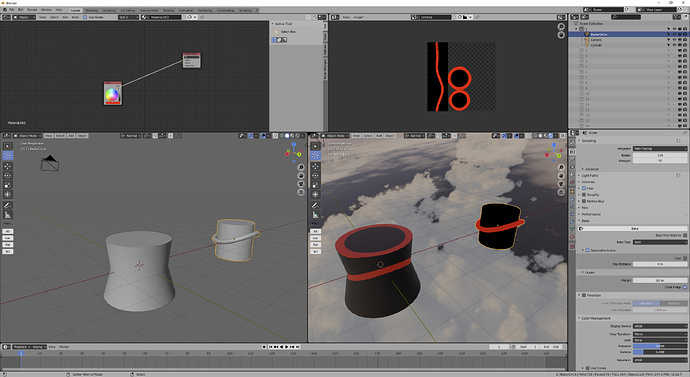Click the Node menu in node editor header

click(x=75, y=17)
